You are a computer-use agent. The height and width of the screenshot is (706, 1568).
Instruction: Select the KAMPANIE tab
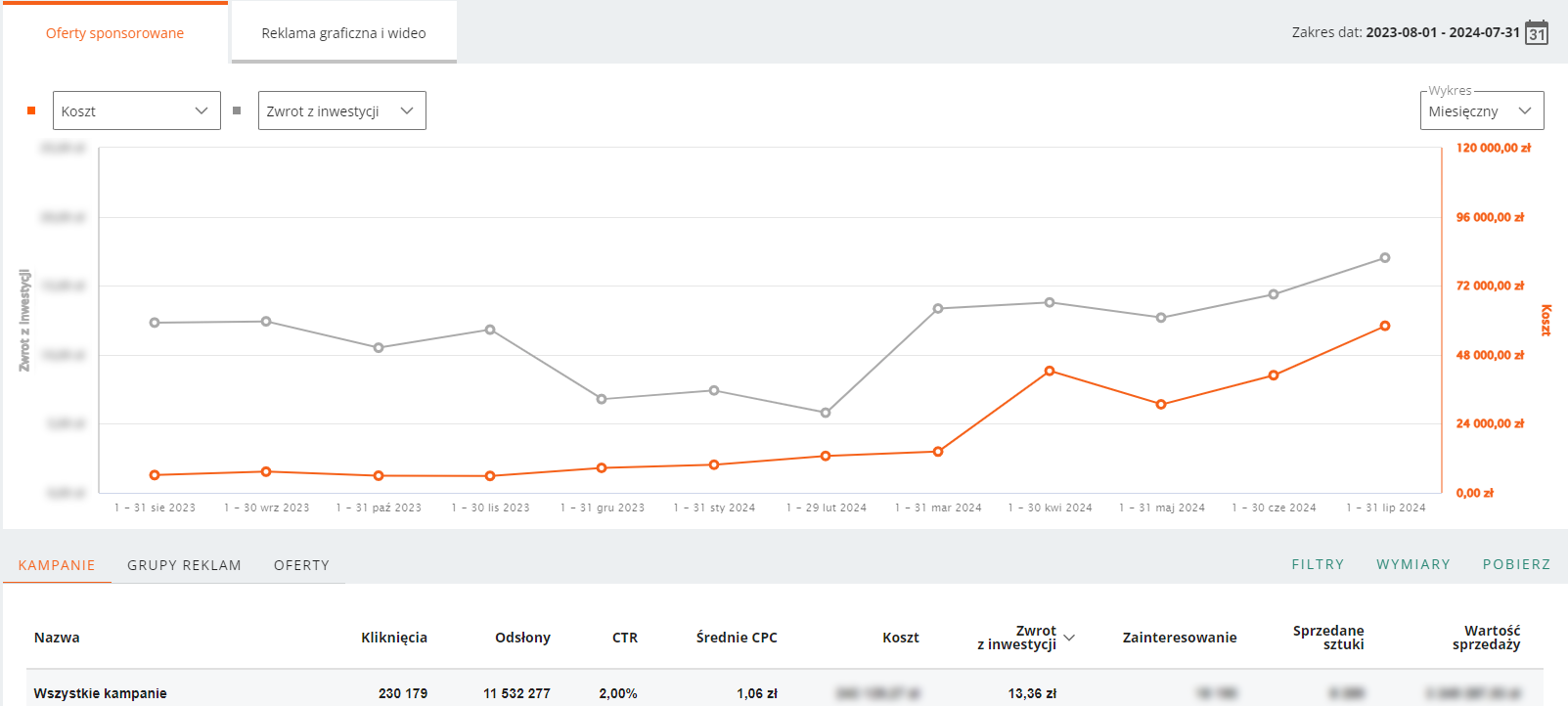click(57, 565)
